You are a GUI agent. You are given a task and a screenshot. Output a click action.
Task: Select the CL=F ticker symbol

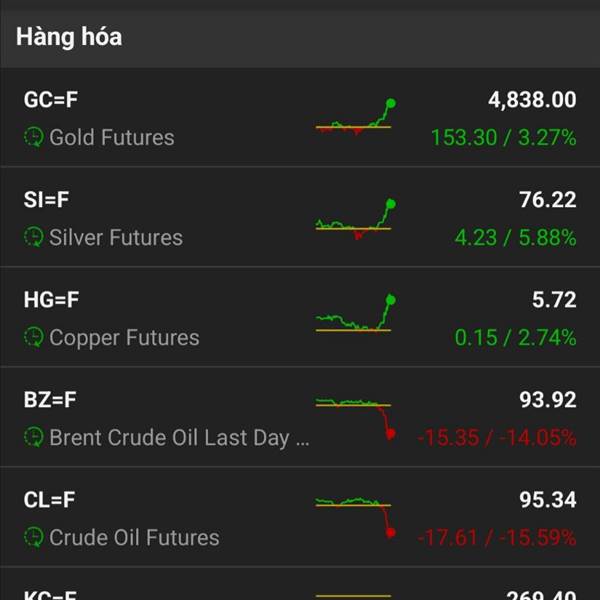(x=50, y=500)
